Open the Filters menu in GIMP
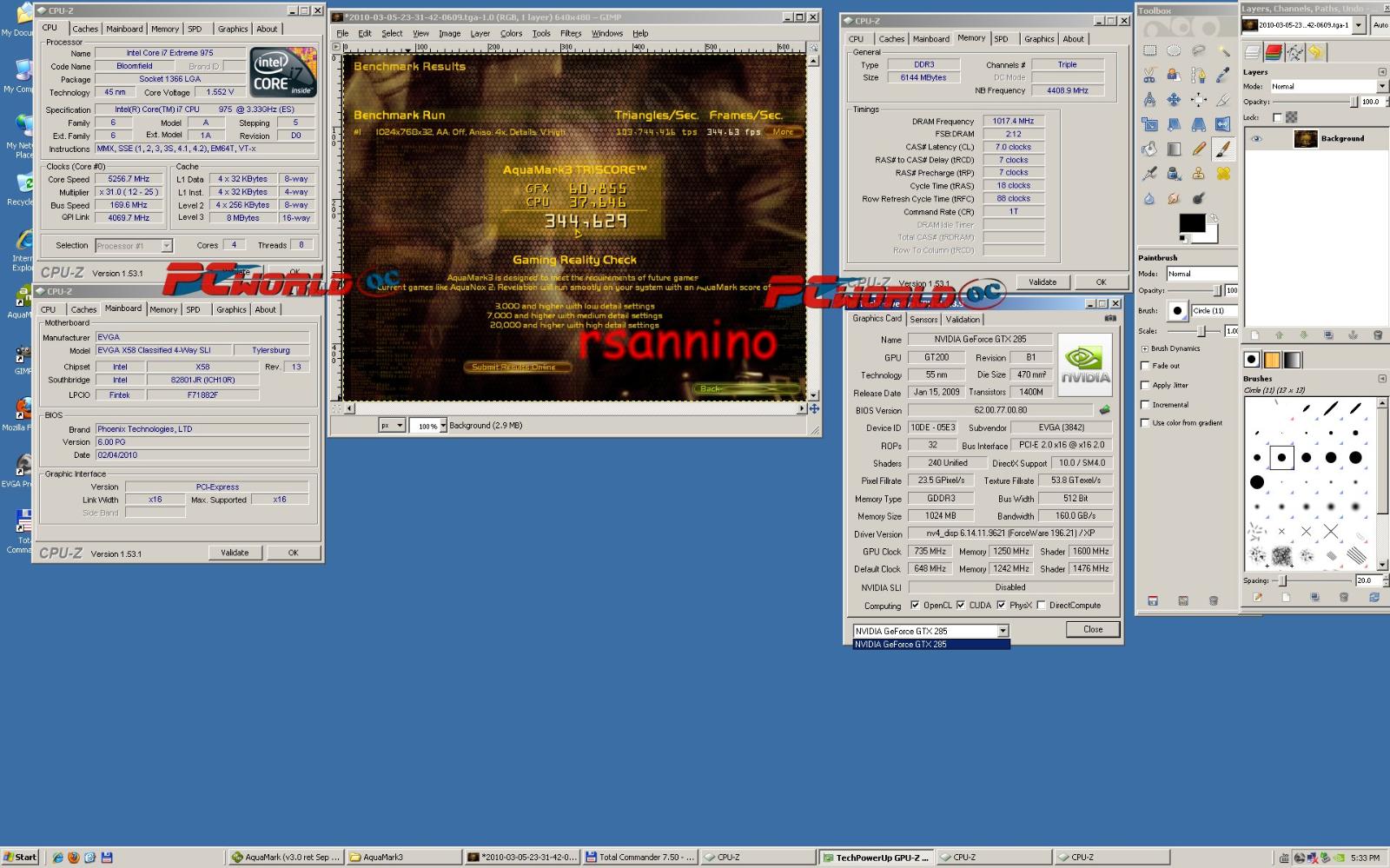This screenshot has width=1390, height=868. point(570,33)
